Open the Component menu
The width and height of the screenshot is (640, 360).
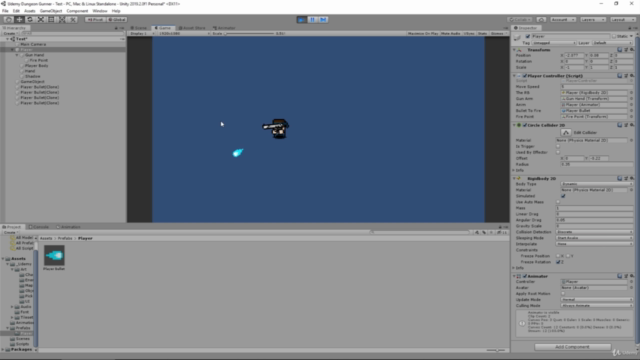pos(77,11)
